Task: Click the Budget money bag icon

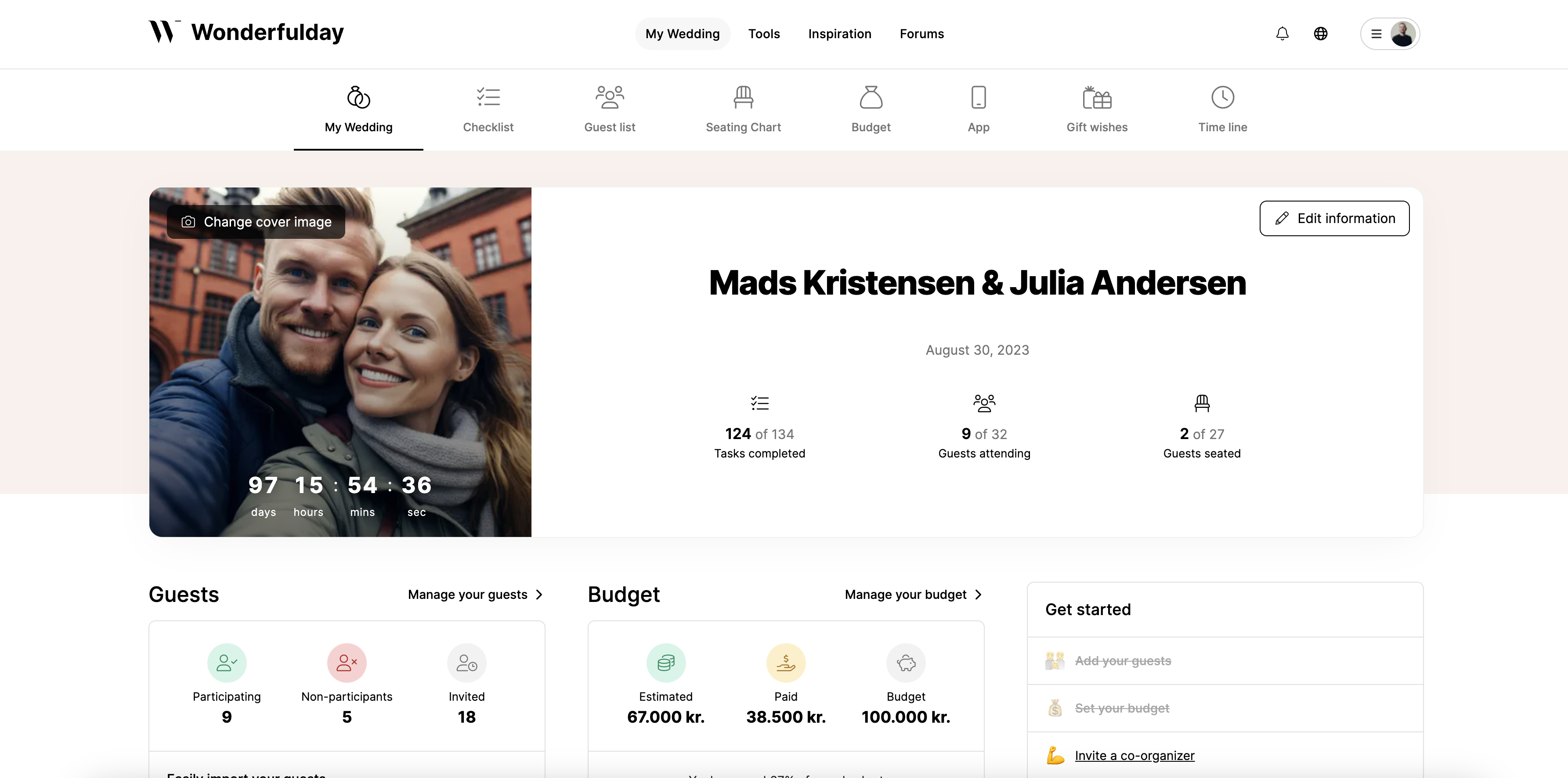Action: 871,97
